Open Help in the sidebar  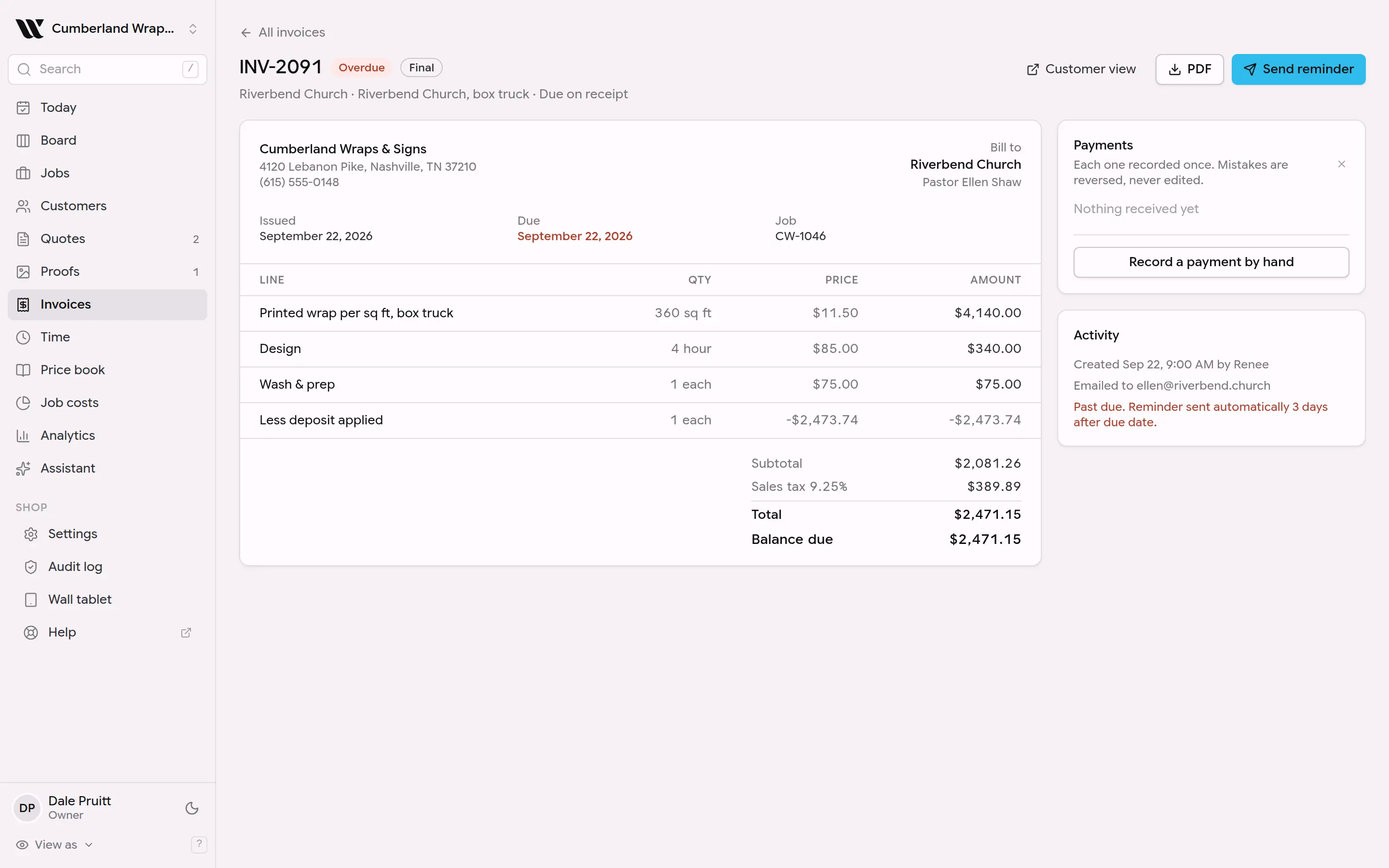(x=108, y=632)
